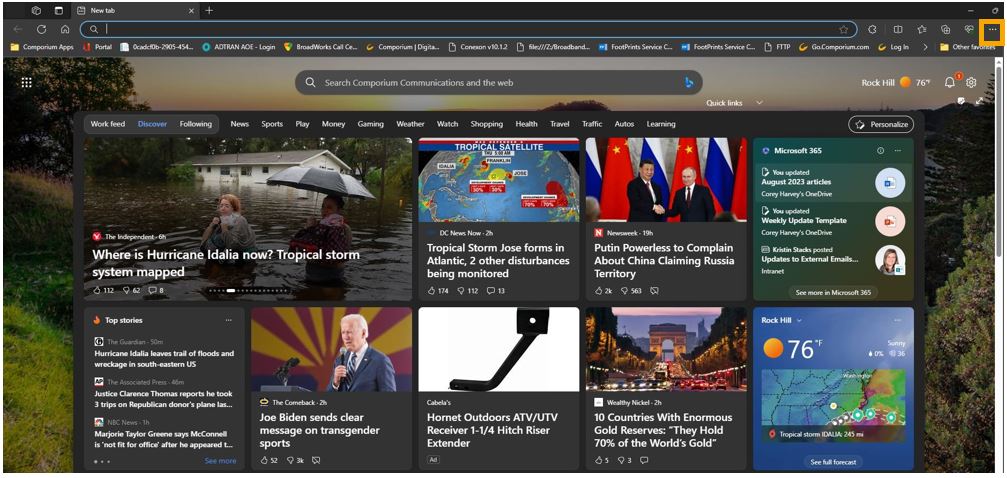This screenshot has width=1007, height=478.
Task: Click the edit background icon
Action: click(x=961, y=102)
